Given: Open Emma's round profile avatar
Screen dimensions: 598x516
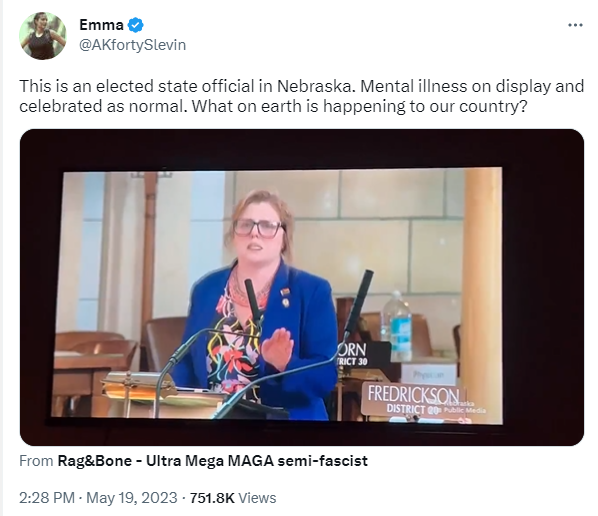Looking at the screenshot, I should (43, 36).
